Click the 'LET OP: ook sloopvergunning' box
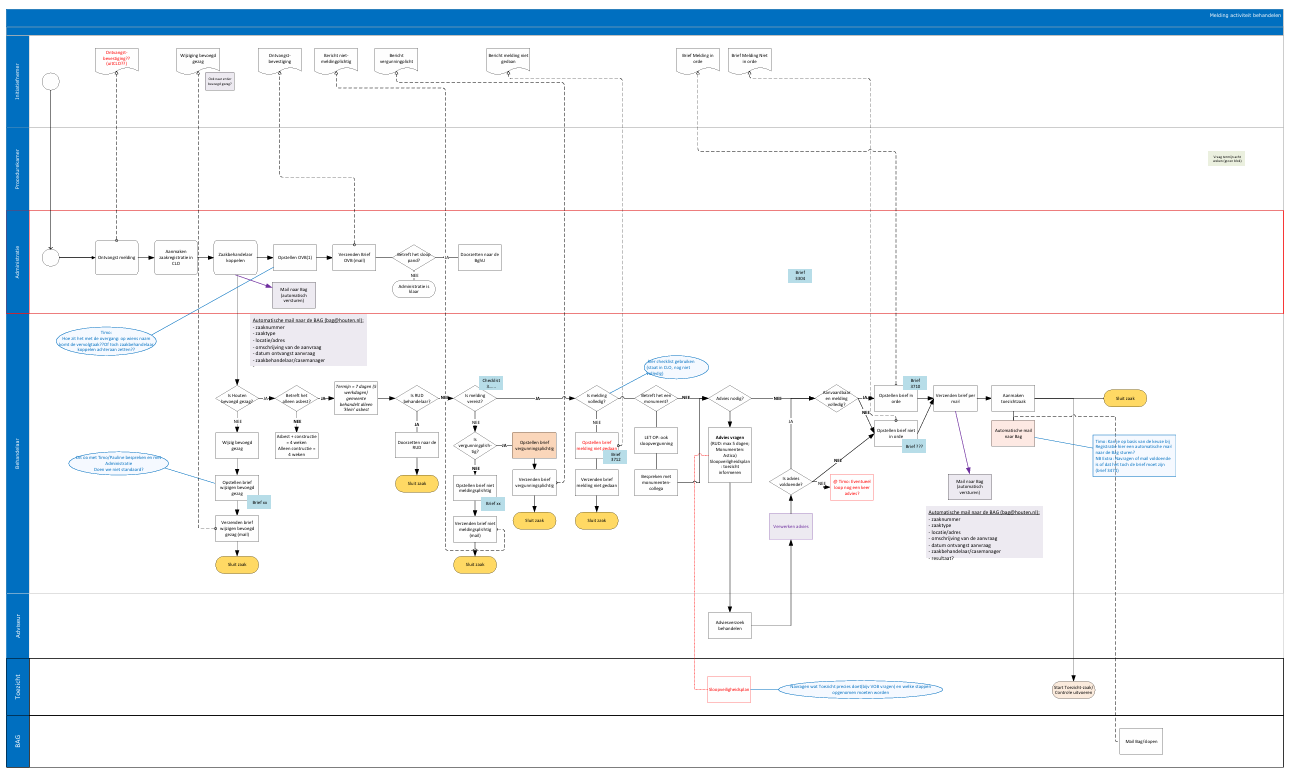1290x774 pixels. click(x=656, y=441)
